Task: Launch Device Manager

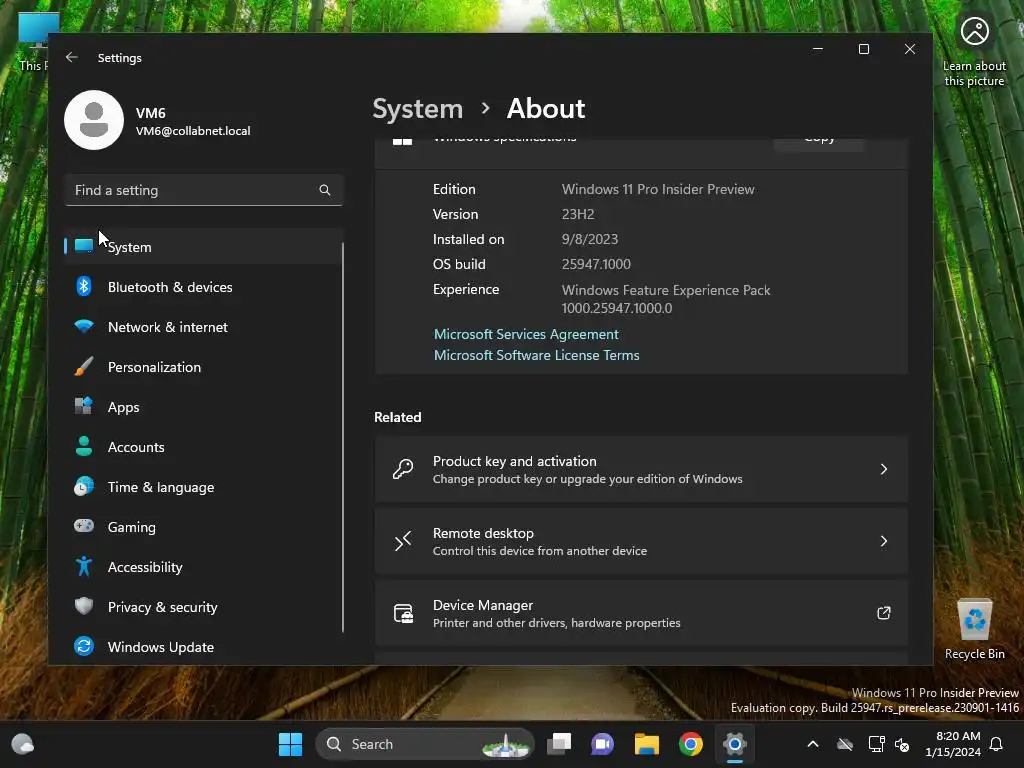Action: pos(641,613)
